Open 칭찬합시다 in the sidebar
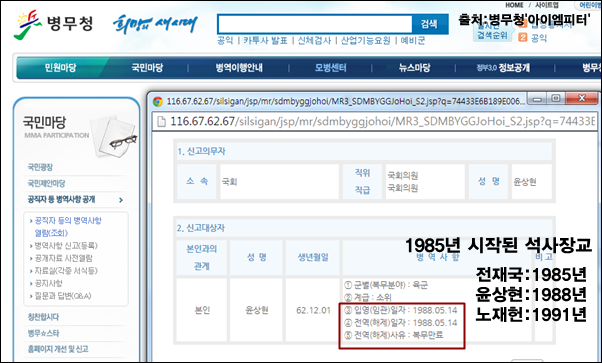Image resolution: width=602 pixels, height=363 pixels. click(x=43, y=317)
